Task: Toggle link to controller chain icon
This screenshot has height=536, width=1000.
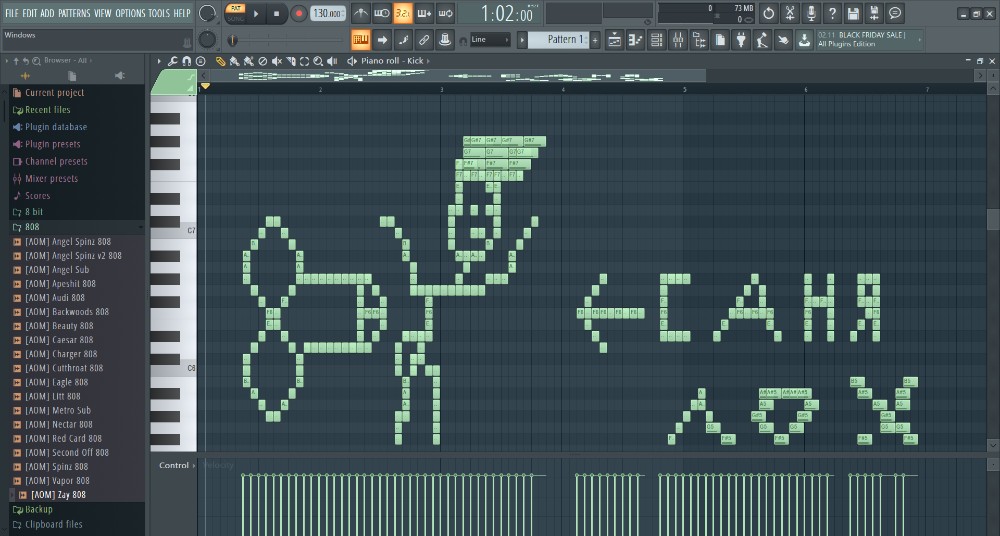Action: tap(423, 40)
